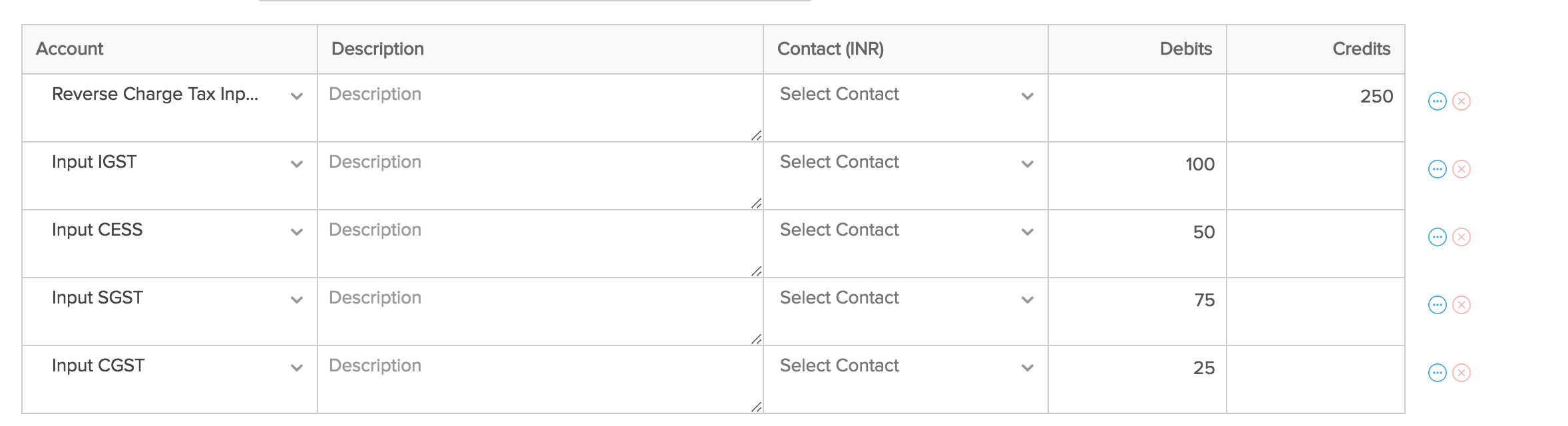The image size is (1568, 426).
Task: Open more options for Input CESS row
Action: coord(1438,237)
